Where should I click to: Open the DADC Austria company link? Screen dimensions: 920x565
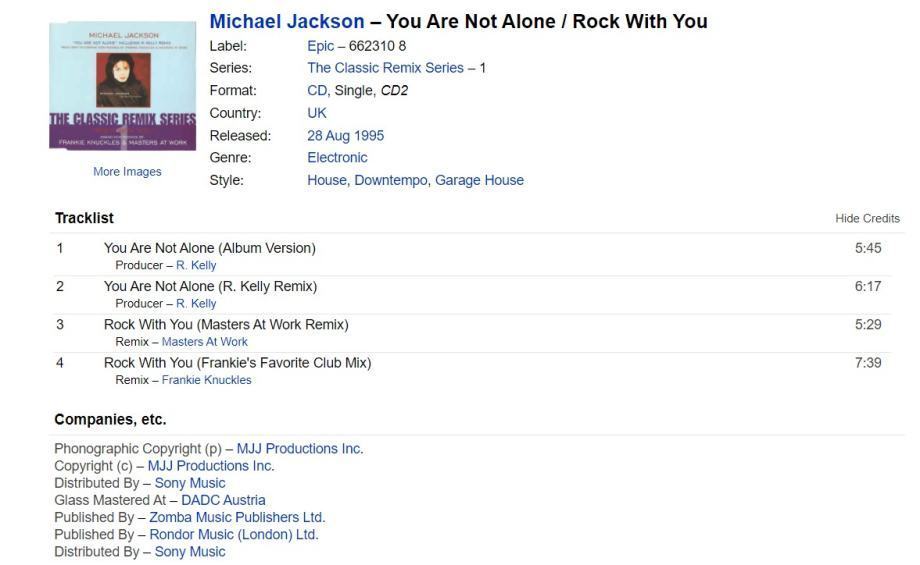pyautogui.click(x=223, y=500)
